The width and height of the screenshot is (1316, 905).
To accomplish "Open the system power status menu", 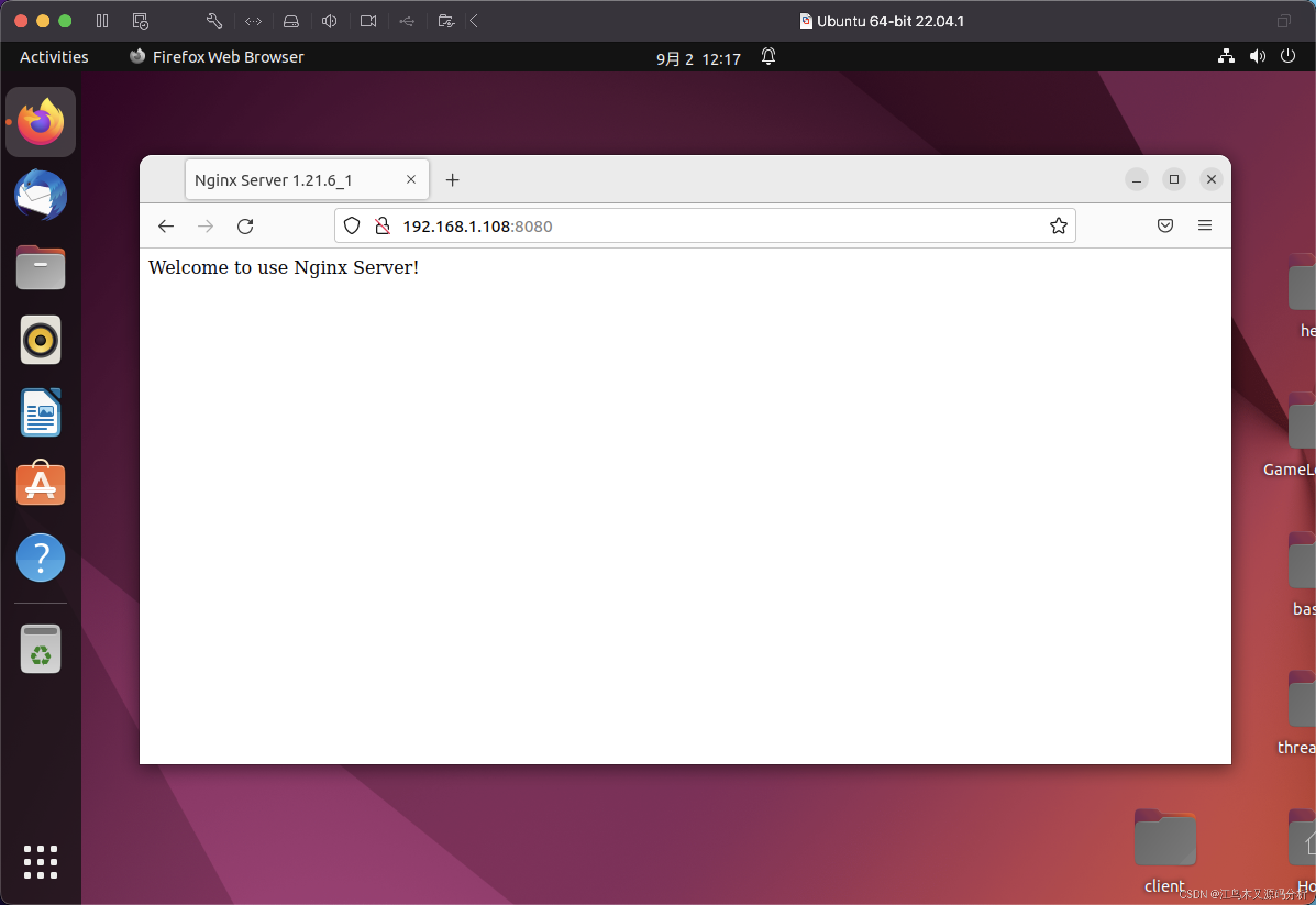I will click(1287, 56).
